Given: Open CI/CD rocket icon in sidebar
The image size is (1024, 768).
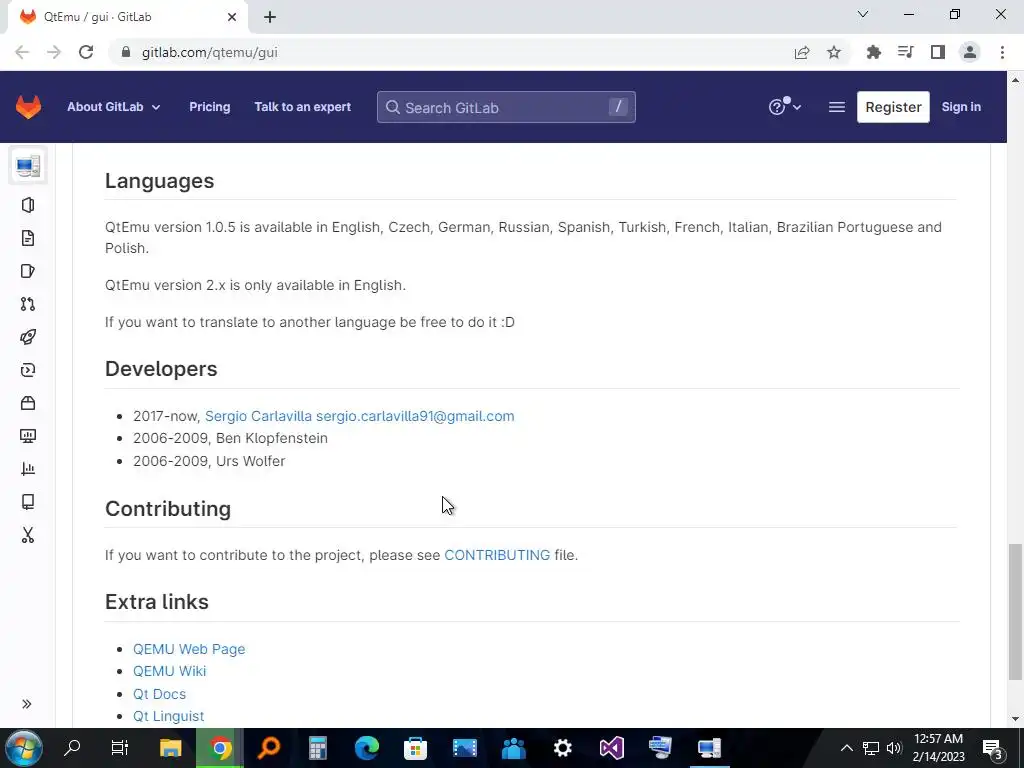Looking at the screenshot, I should tap(28, 337).
